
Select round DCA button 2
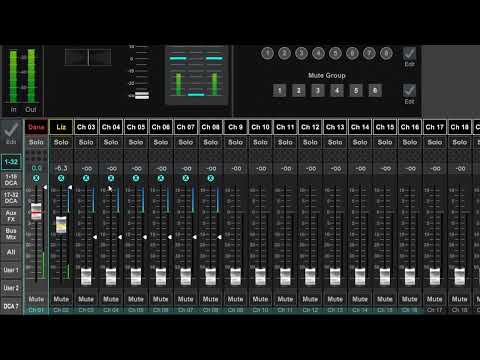pos(284,53)
